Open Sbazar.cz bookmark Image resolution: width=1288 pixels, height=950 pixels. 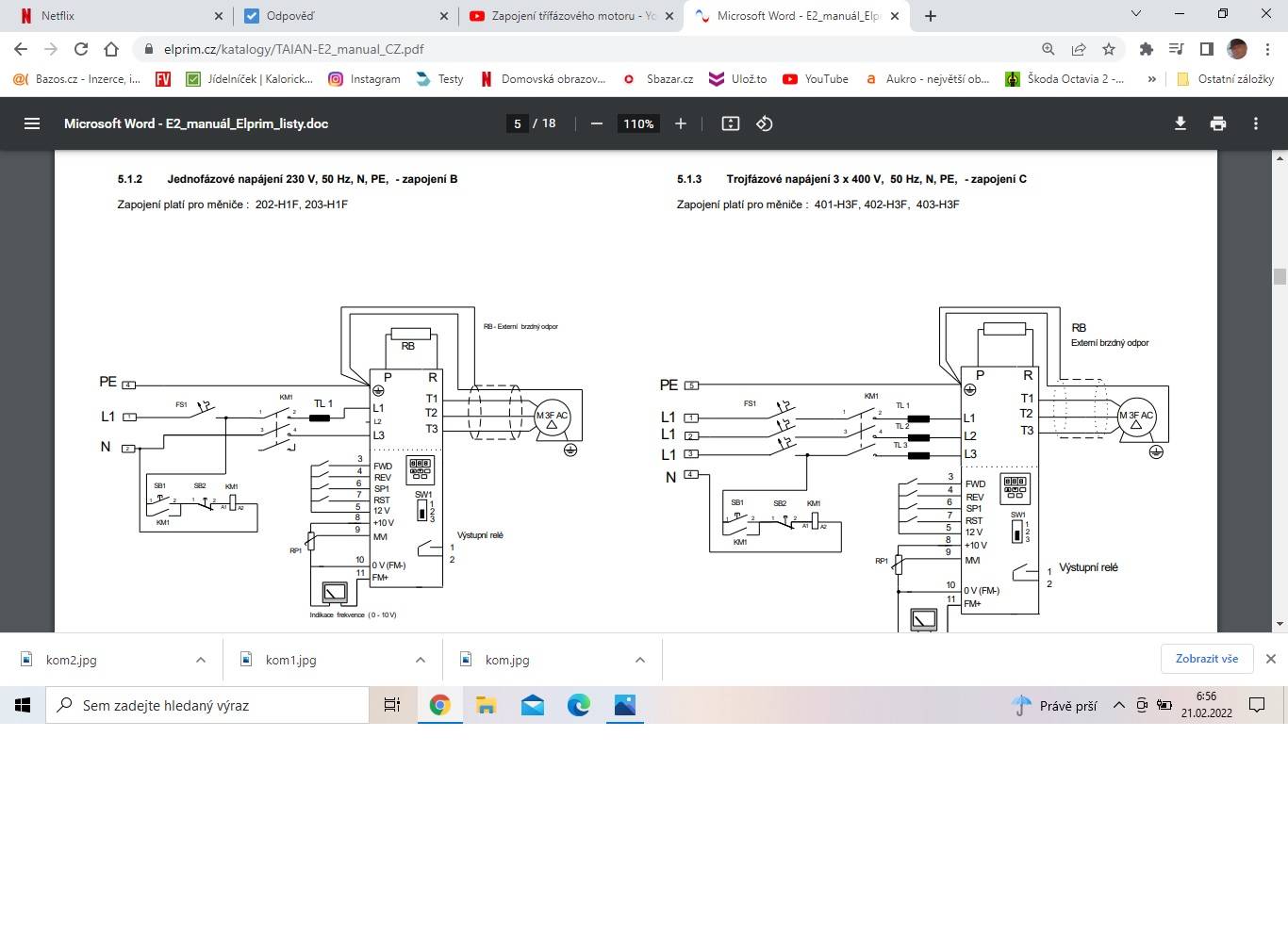tap(659, 79)
